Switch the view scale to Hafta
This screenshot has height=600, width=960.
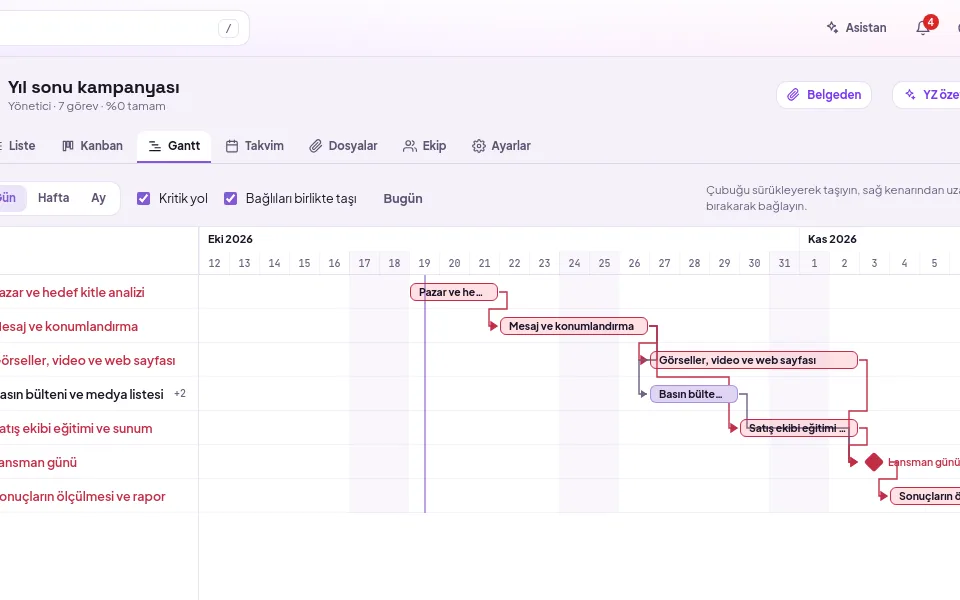(x=53, y=198)
